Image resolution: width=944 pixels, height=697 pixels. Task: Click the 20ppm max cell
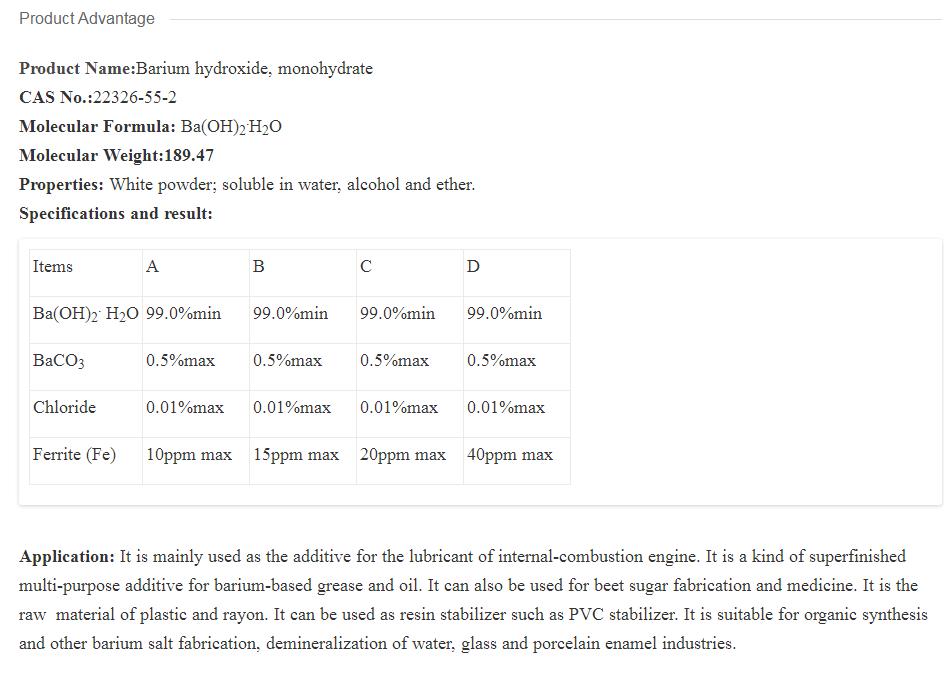coord(403,454)
